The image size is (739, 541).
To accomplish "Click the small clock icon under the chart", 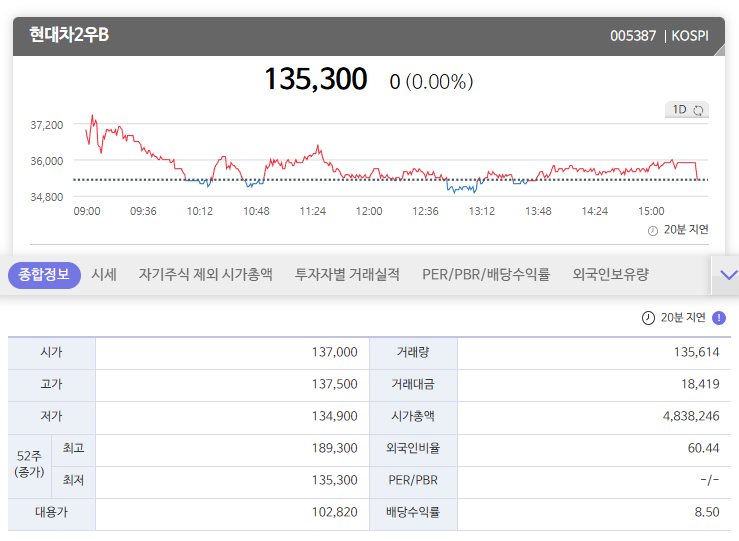I will (653, 231).
